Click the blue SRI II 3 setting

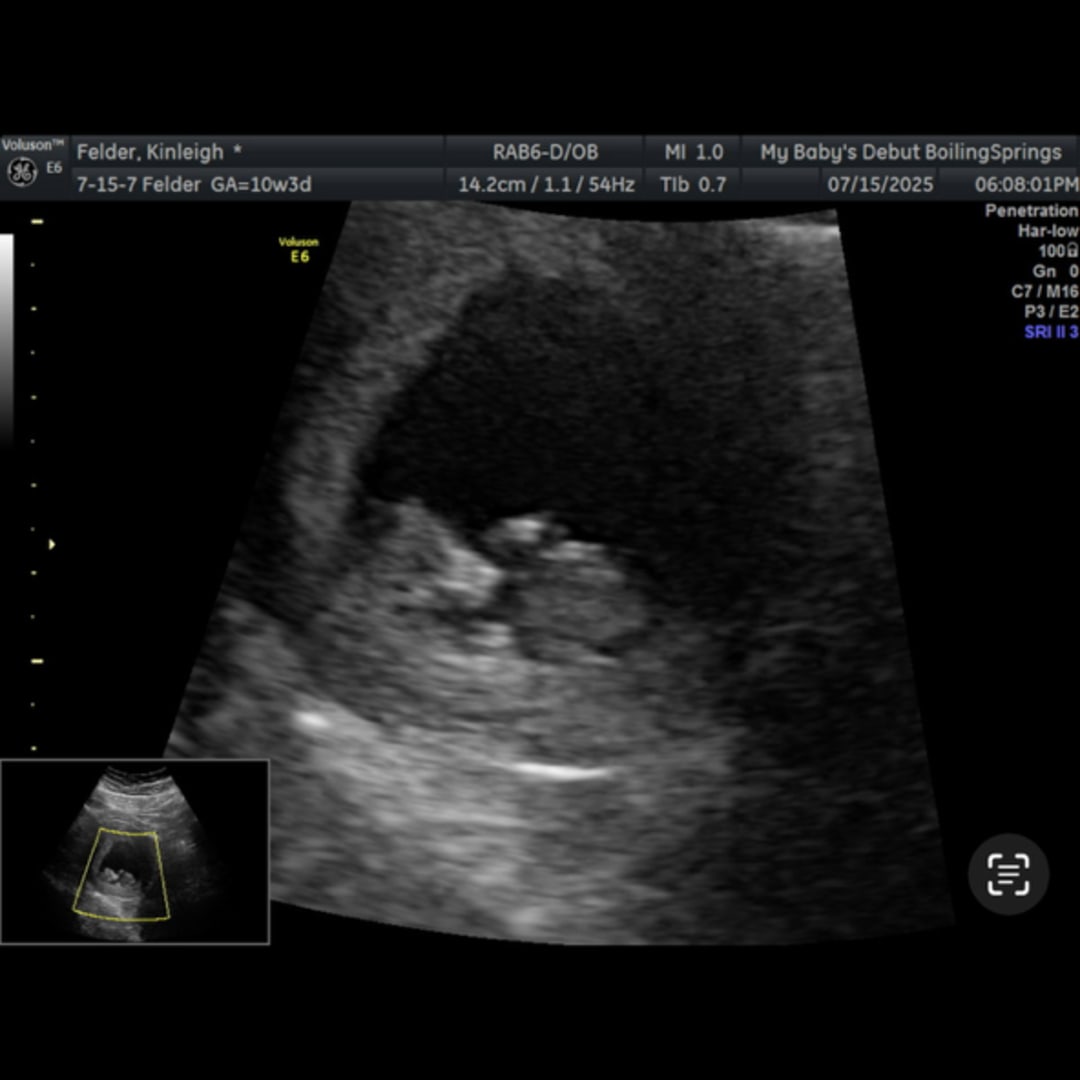pyautogui.click(x=1050, y=332)
